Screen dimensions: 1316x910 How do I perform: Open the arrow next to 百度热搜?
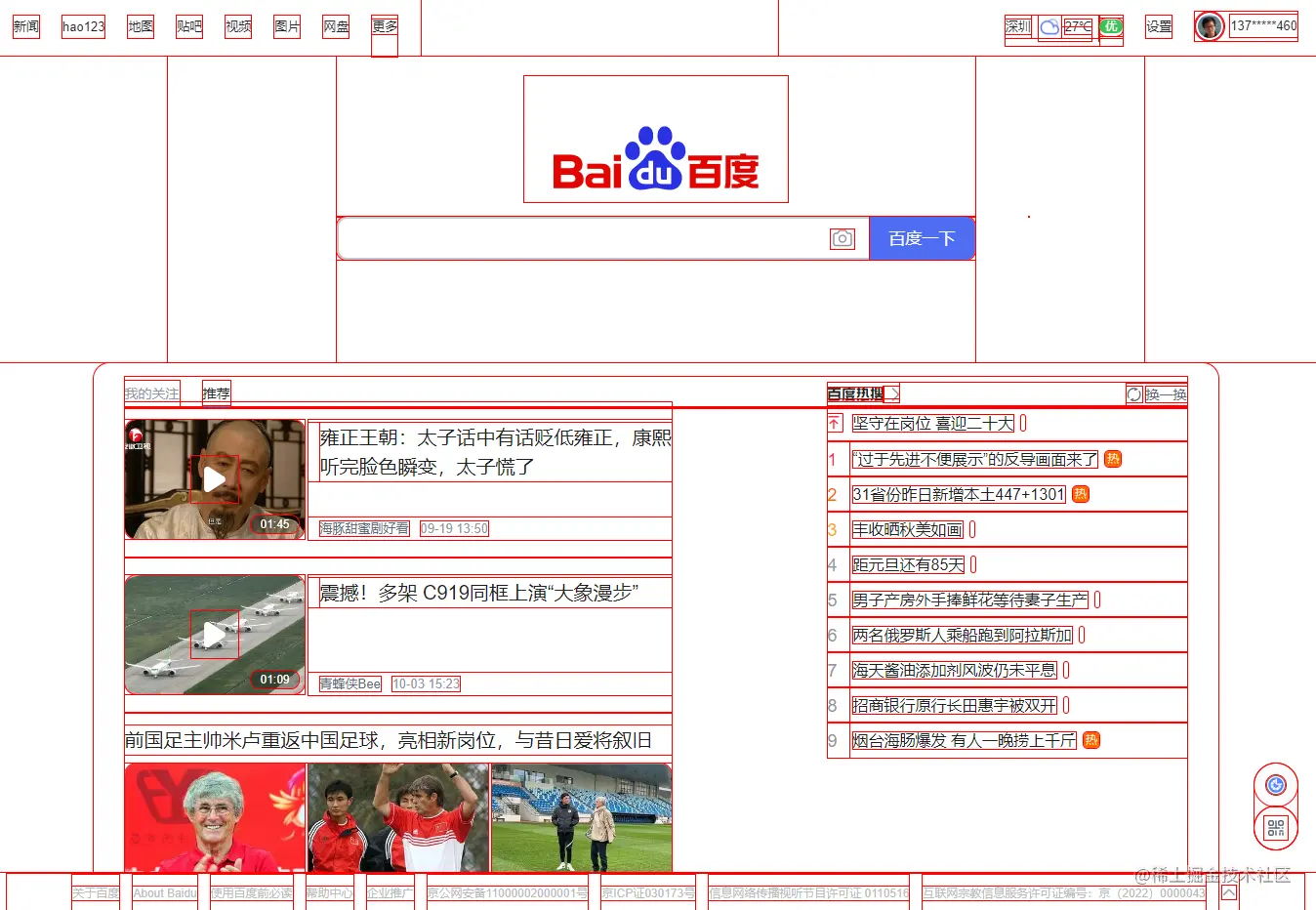[x=892, y=393]
